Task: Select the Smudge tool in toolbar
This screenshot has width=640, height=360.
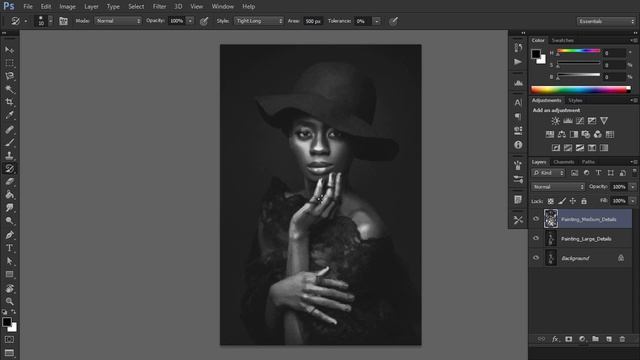Action: point(9,208)
